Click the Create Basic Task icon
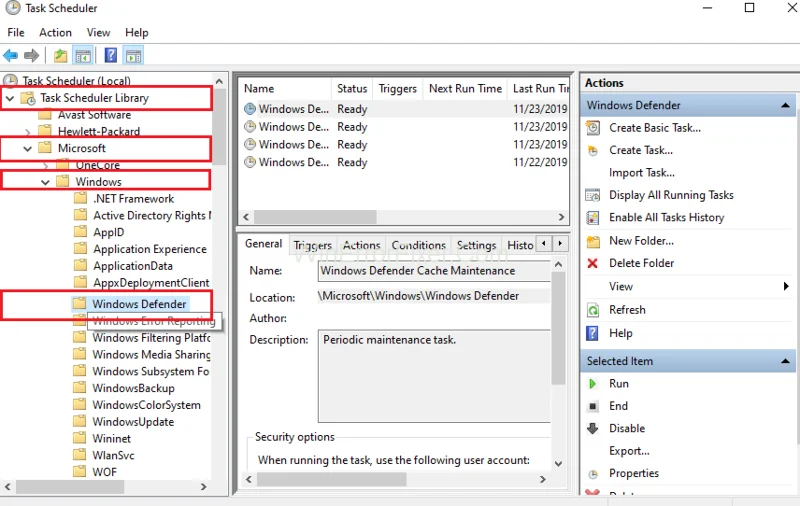Screen dimensions: 800x506 pos(593,128)
